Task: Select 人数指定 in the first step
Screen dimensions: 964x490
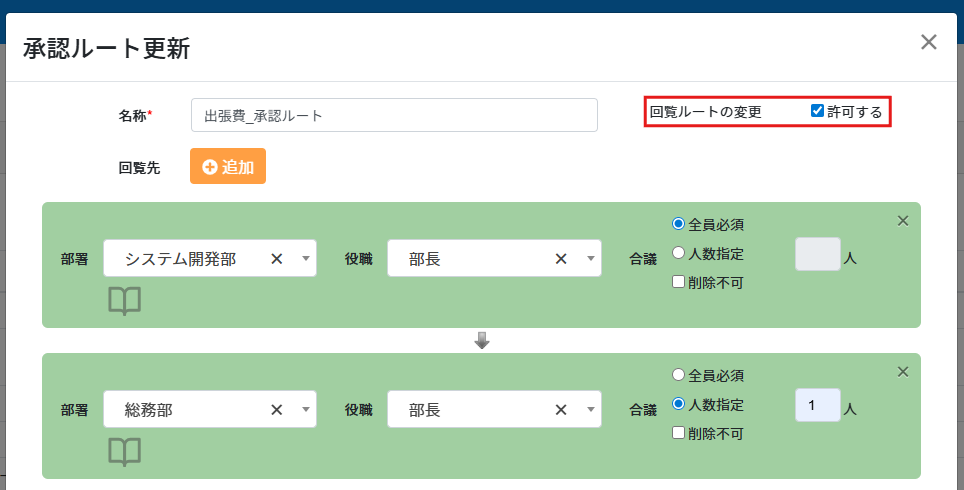Action: tap(679, 253)
